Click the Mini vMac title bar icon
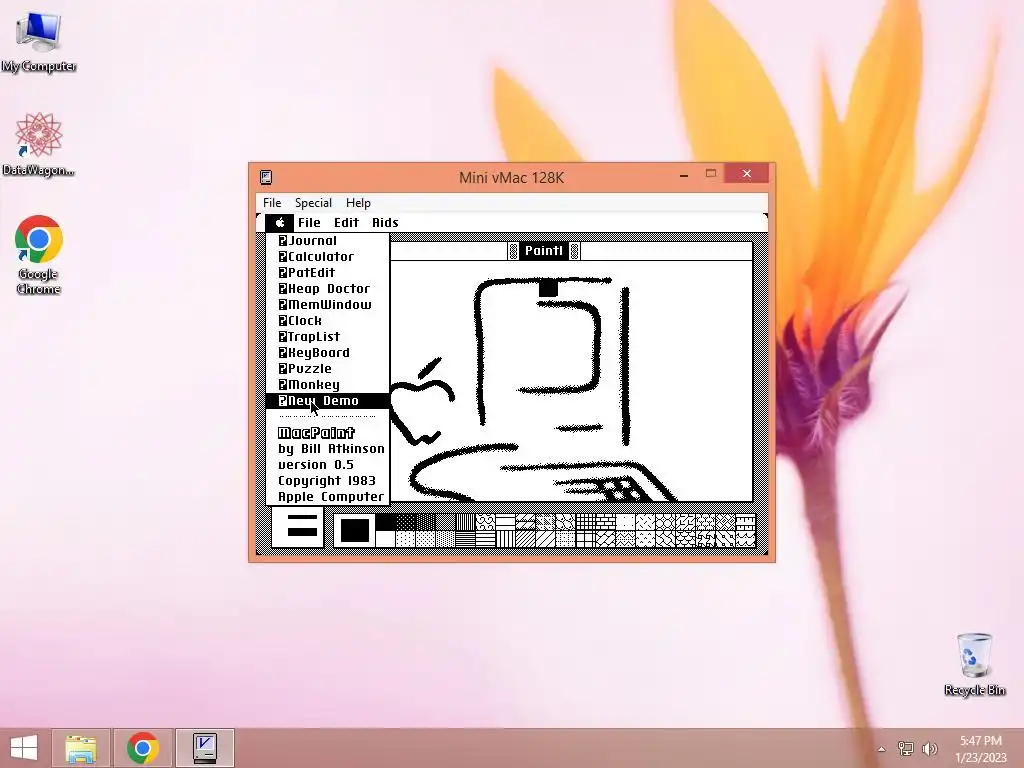This screenshot has height=768, width=1024. (x=266, y=177)
